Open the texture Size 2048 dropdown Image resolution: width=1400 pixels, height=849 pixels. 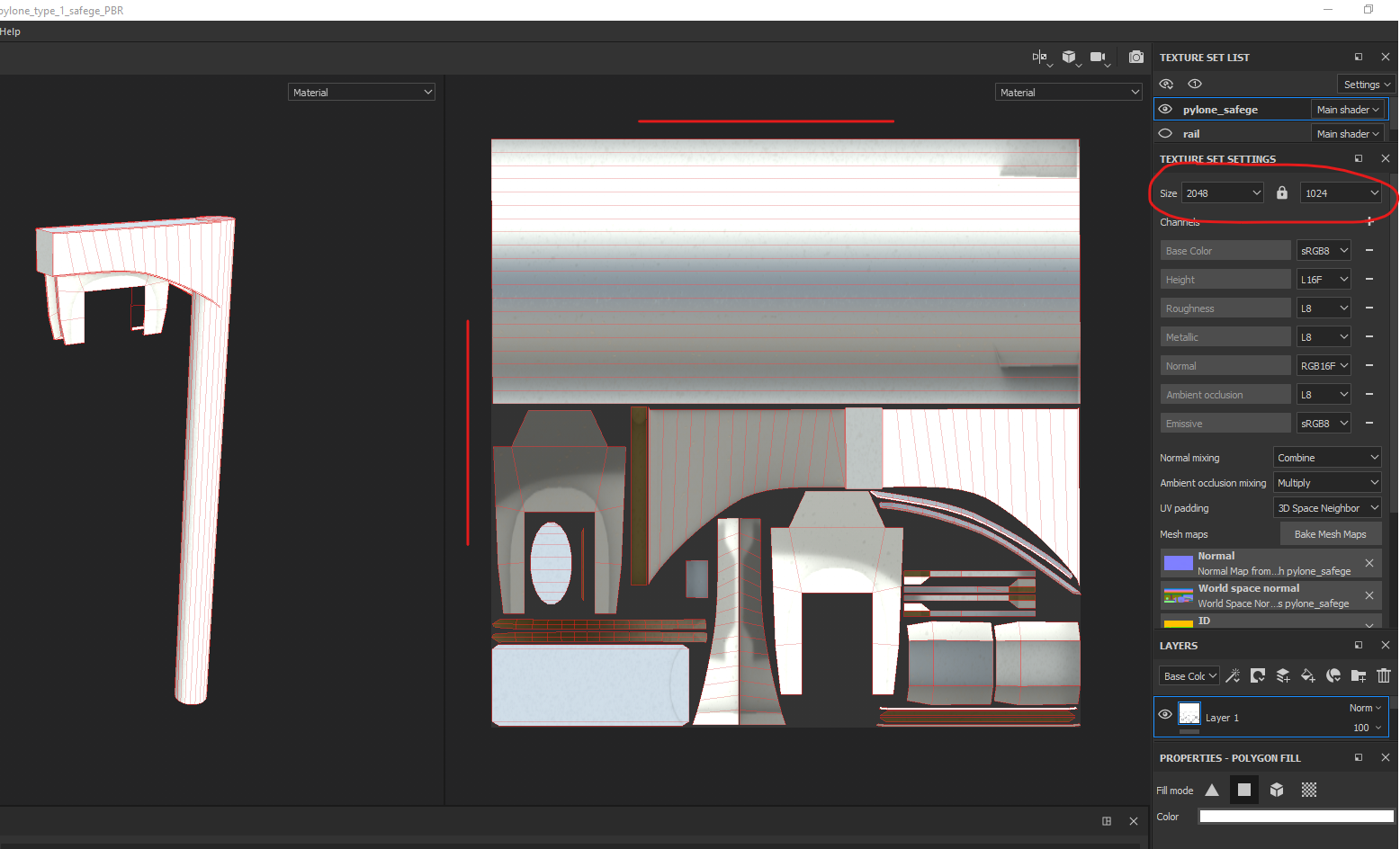pyautogui.click(x=1223, y=192)
